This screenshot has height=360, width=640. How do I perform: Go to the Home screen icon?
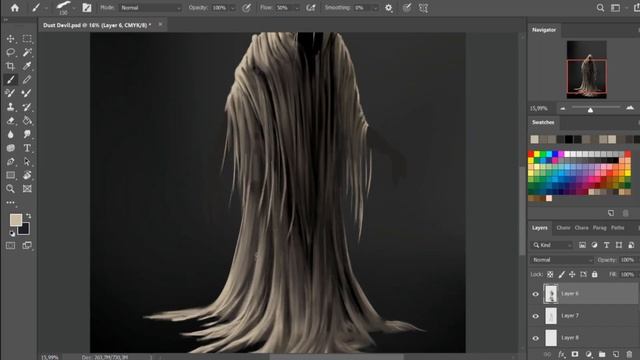pos(15,8)
